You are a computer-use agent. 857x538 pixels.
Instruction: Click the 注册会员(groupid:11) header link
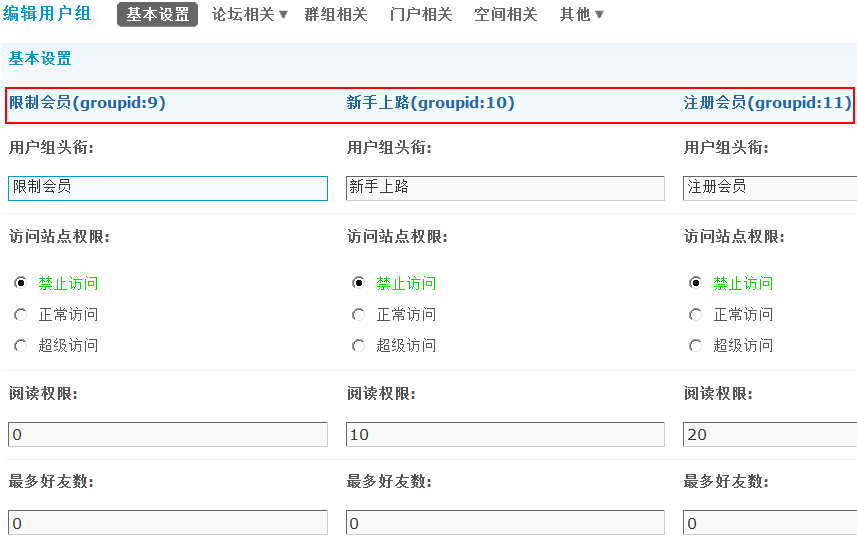click(767, 103)
